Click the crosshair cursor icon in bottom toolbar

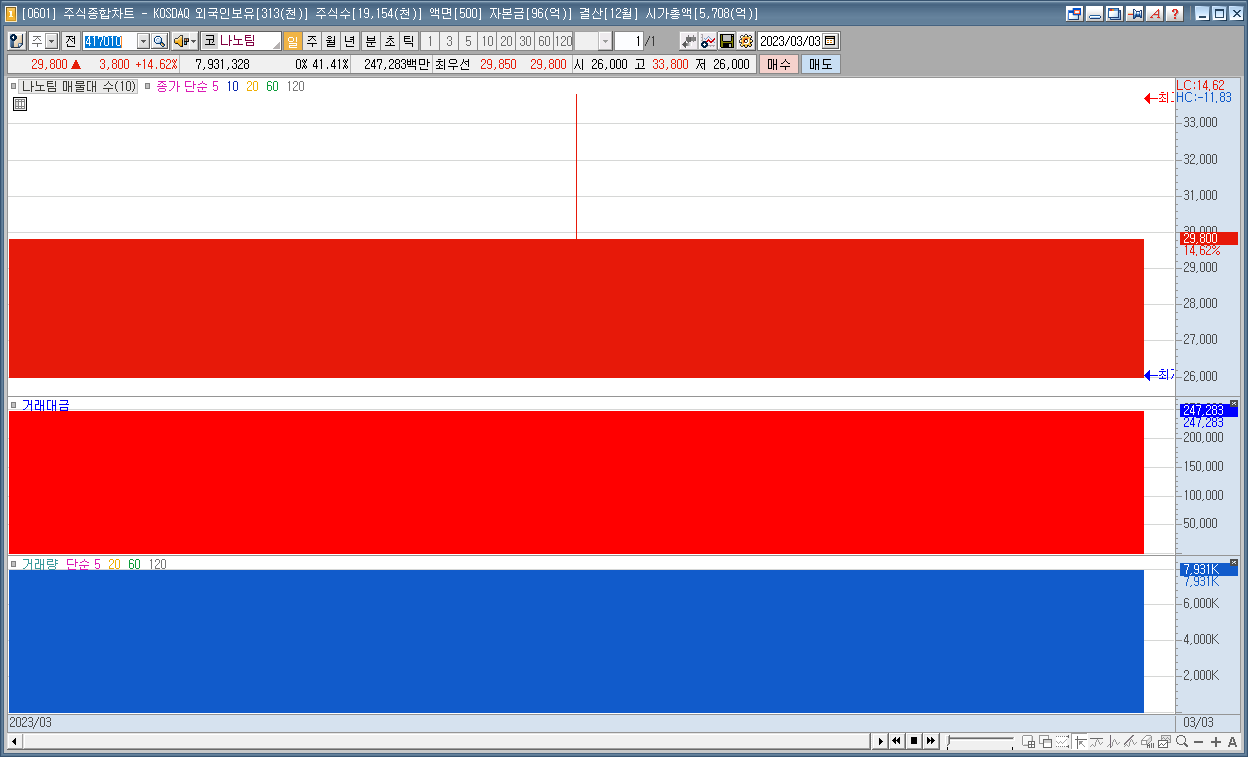(x=1080, y=741)
